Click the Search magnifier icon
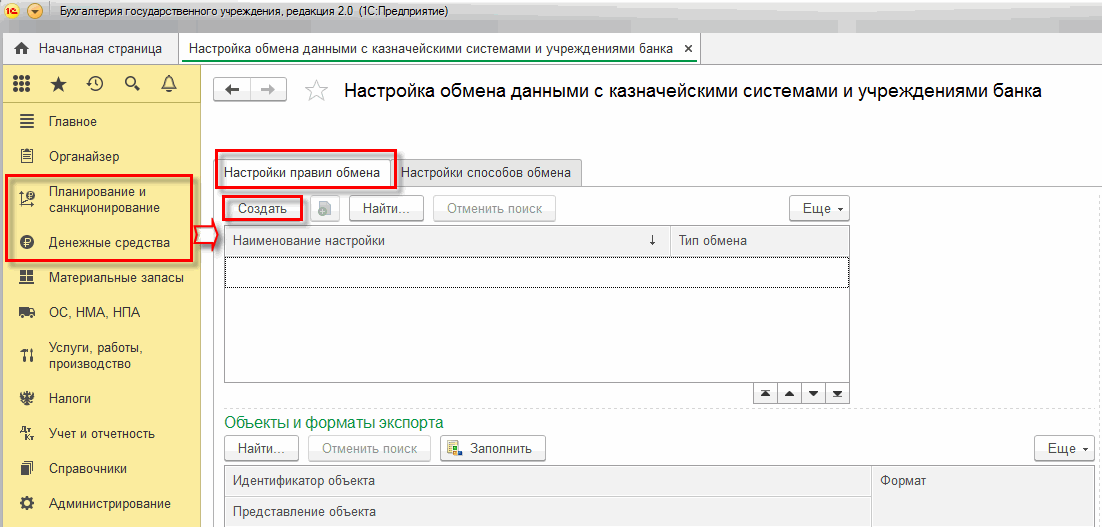 132,84
